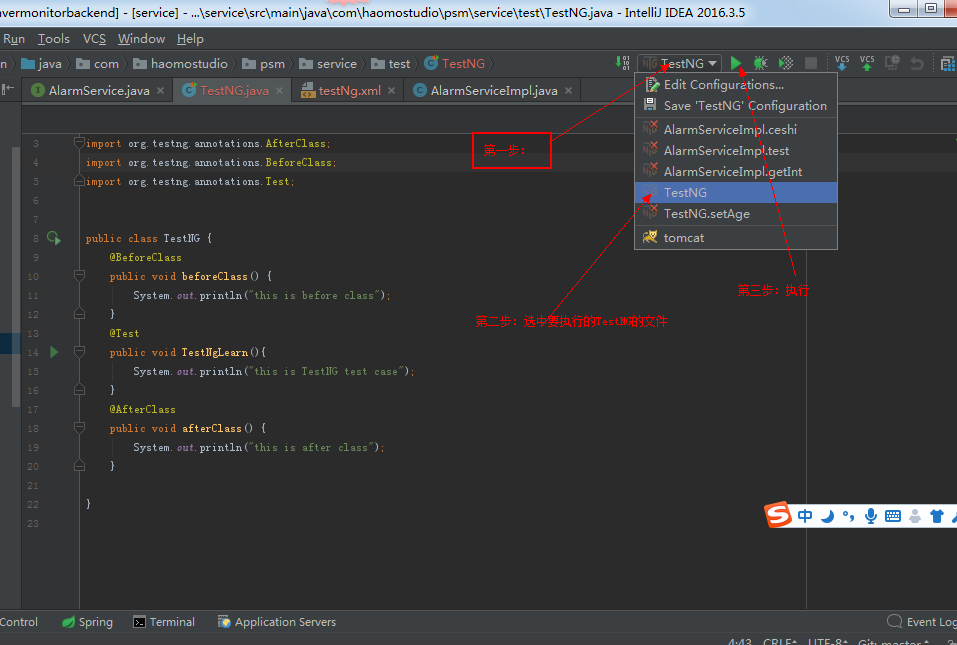Click the psm breadcrumb folder
Viewport: 957px width, 645px height.
(x=264, y=63)
